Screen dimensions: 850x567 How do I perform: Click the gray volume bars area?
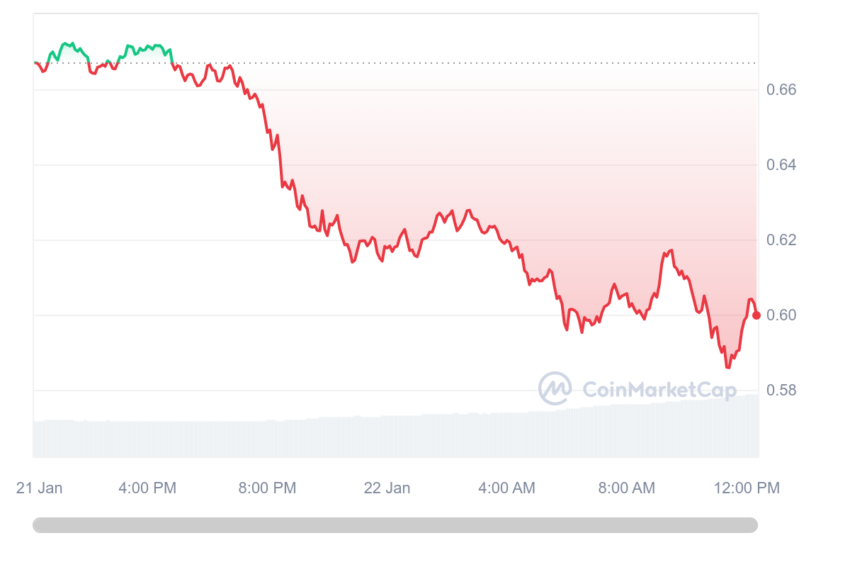(x=396, y=434)
